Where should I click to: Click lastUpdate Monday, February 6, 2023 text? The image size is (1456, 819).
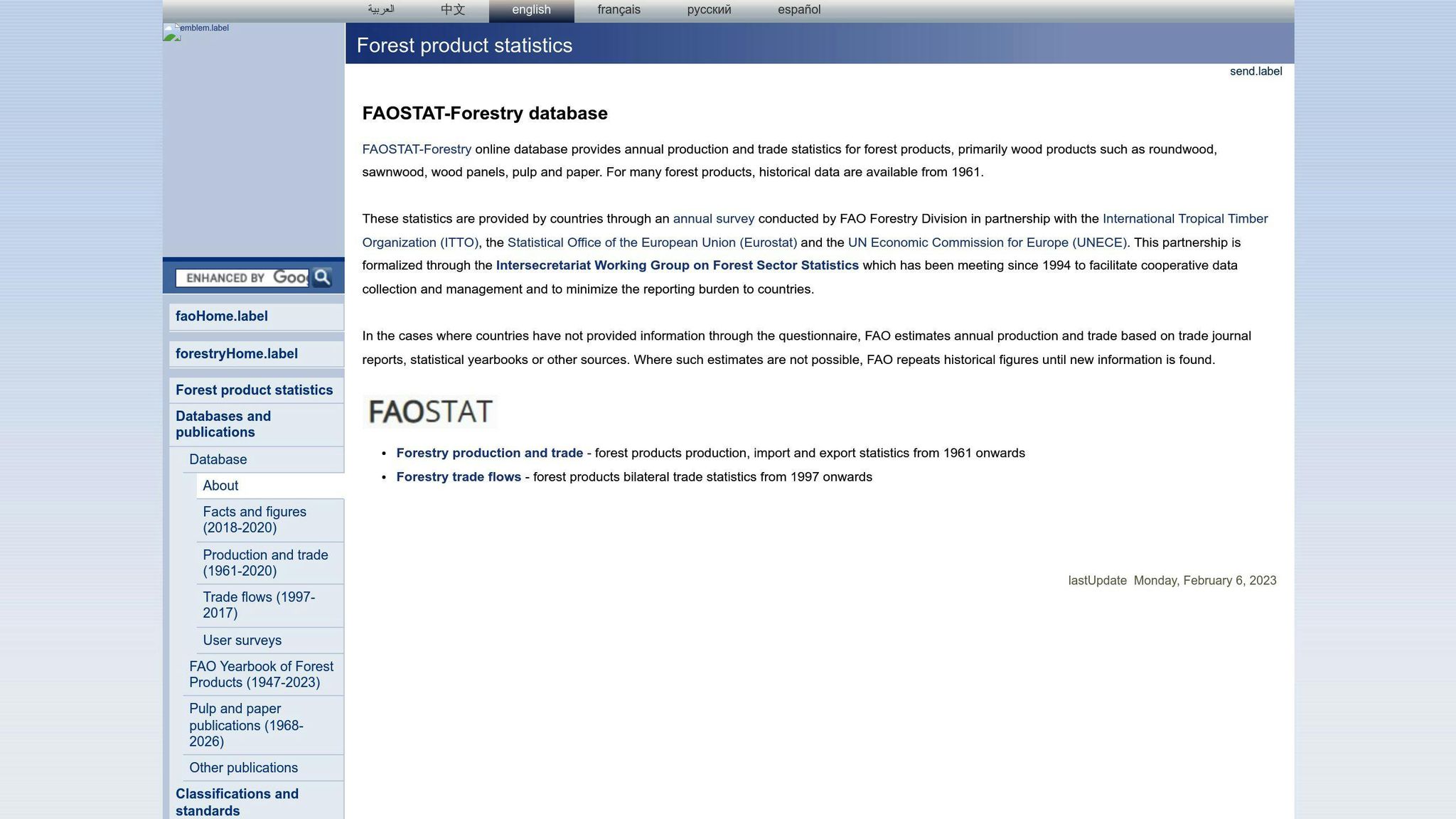[1172, 581]
